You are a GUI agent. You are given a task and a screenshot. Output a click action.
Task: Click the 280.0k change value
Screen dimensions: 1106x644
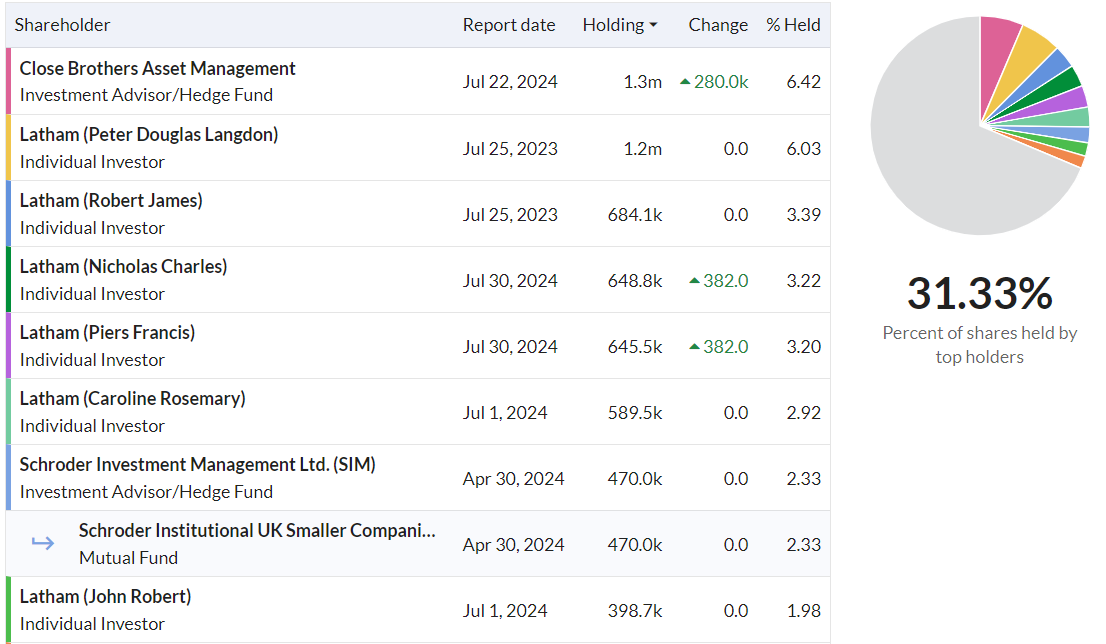(721, 82)
